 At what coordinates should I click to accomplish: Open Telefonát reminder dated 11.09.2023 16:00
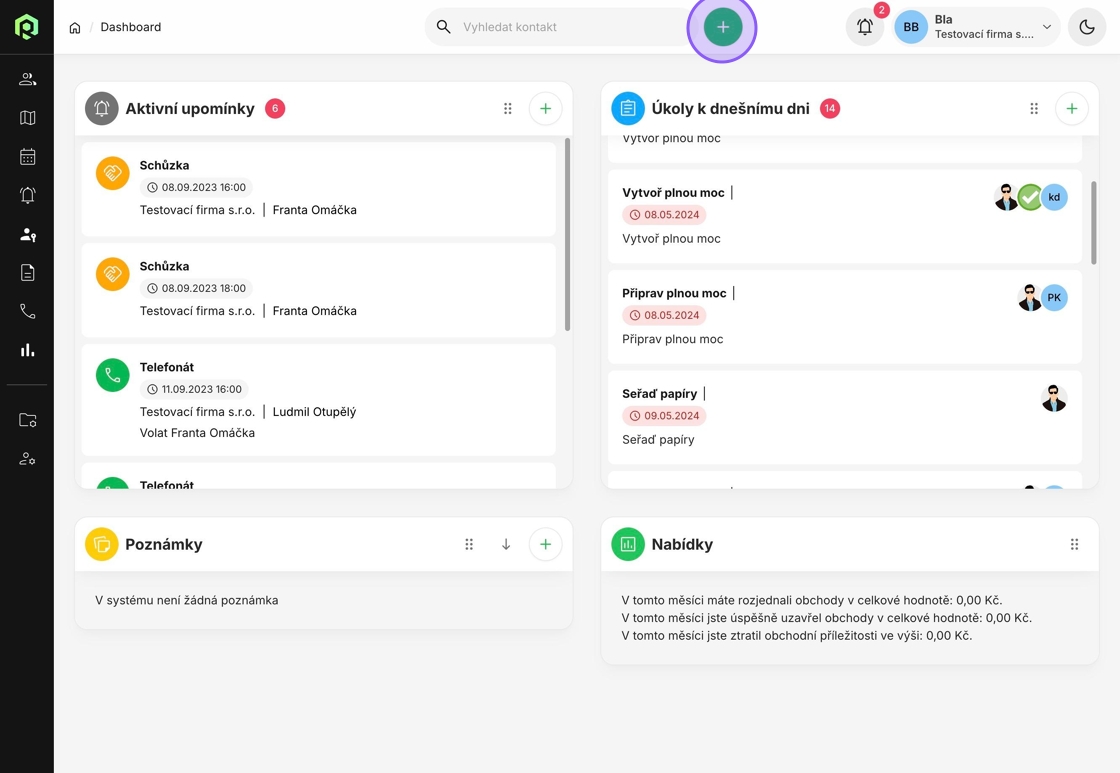pyautogui.click(x=319, y=399)
